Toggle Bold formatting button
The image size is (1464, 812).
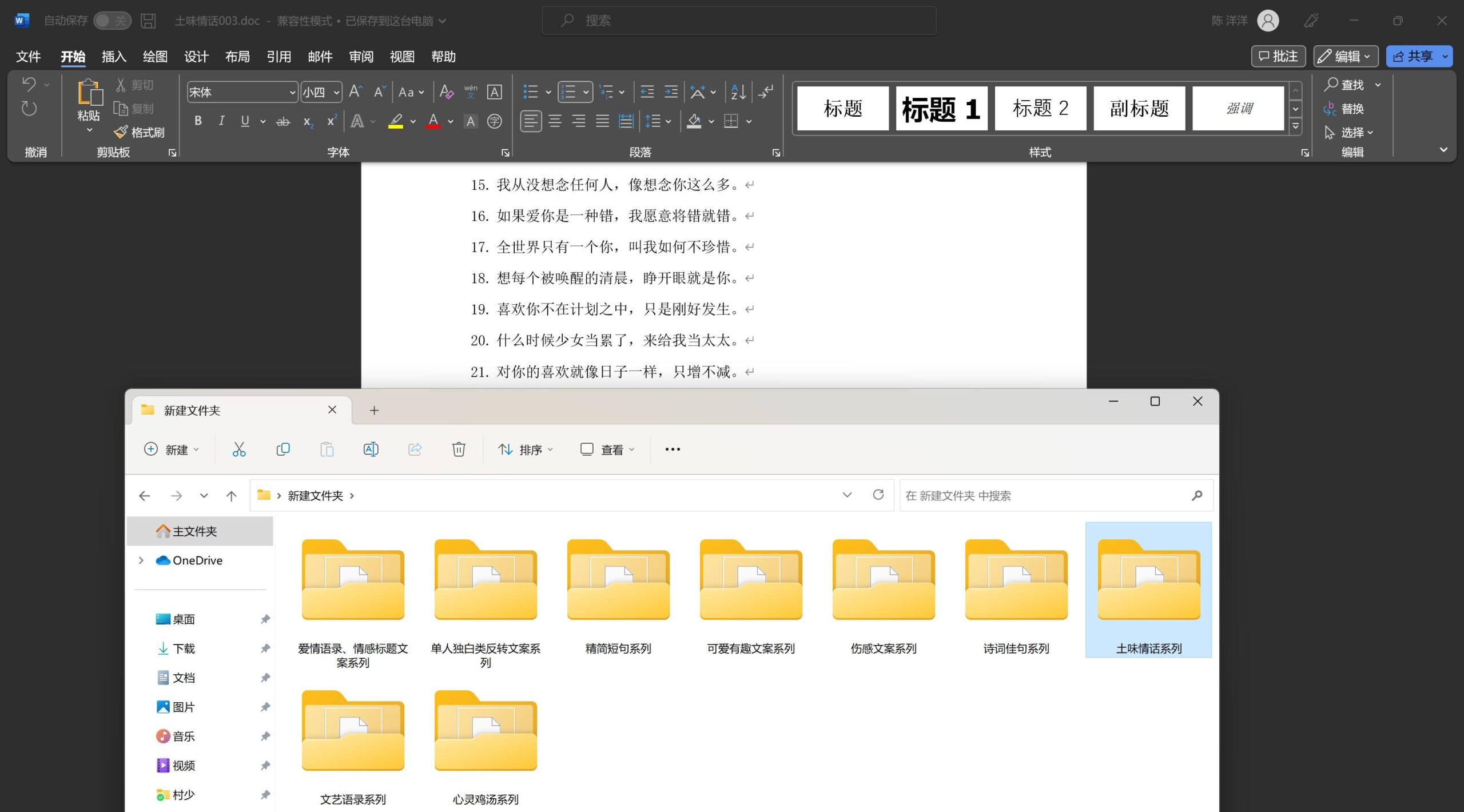(x=198, y=121)
